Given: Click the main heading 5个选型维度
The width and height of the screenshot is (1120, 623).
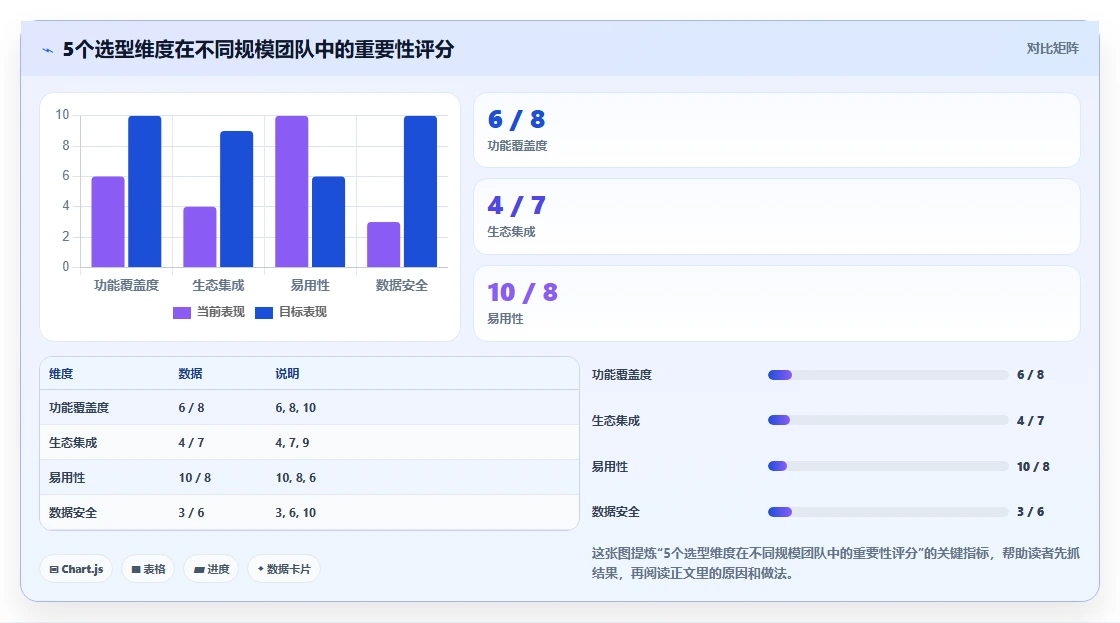Looking at the screenshot, I should coord(259,49).
